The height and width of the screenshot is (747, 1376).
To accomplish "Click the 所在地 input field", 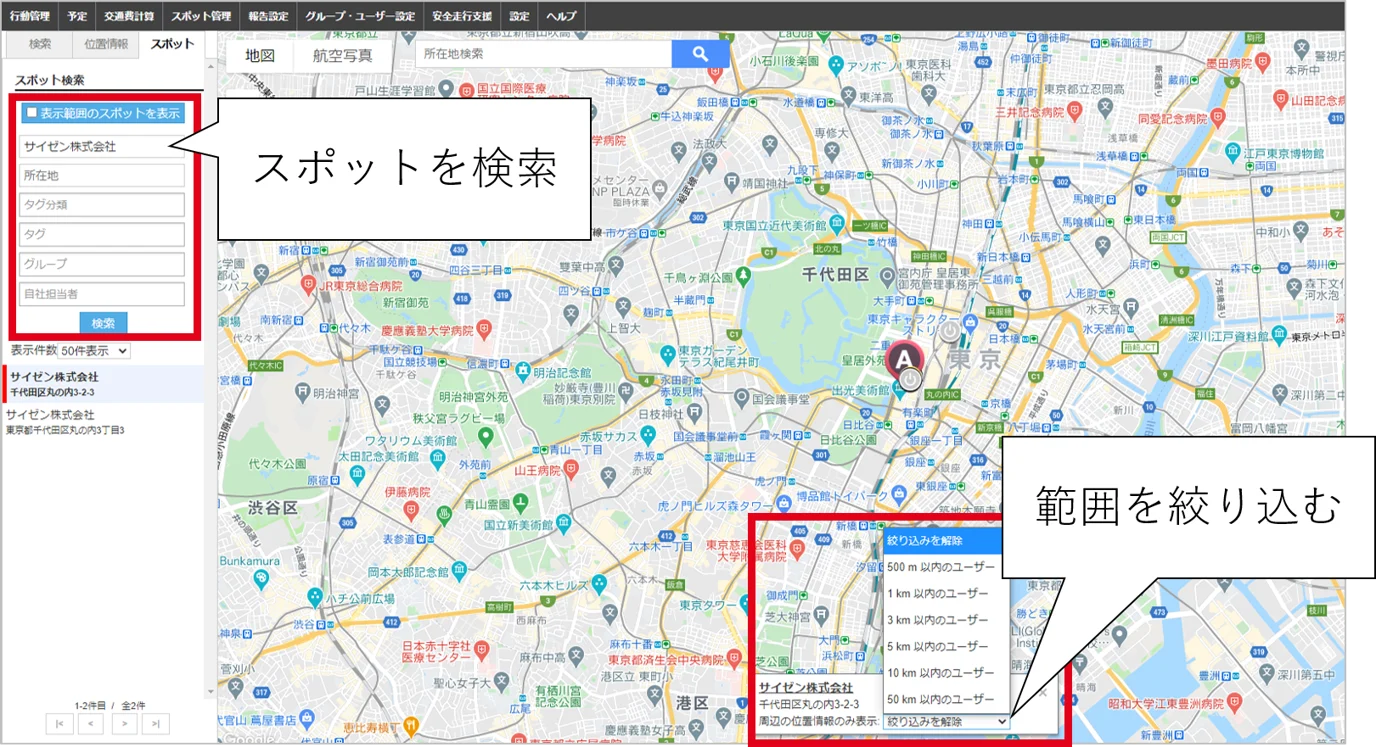I will (x=102, y=175).
